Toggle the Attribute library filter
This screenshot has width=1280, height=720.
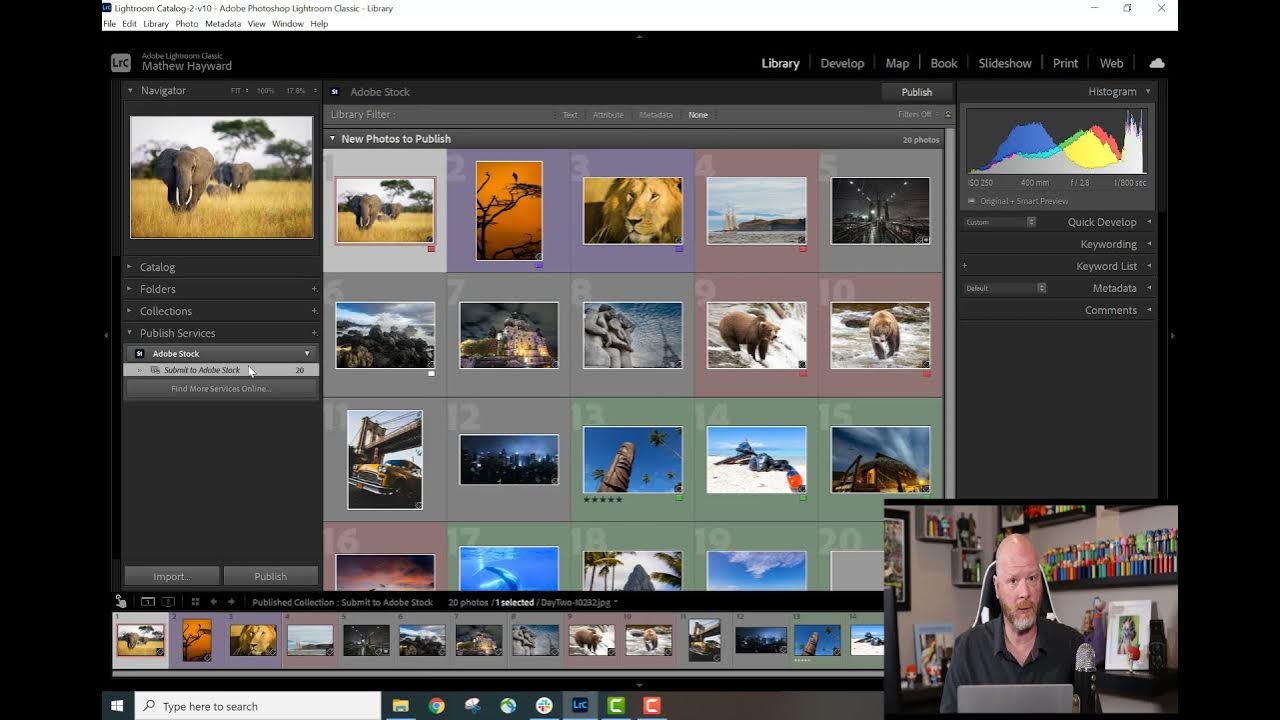click(608, 115)
